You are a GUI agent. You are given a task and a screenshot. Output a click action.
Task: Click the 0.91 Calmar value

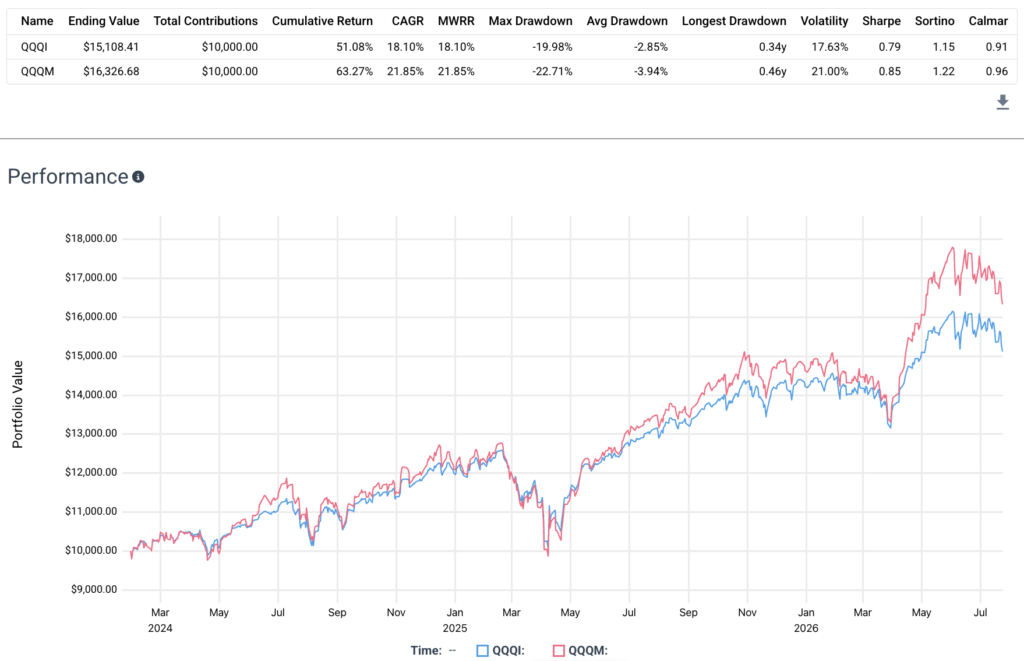(x=997, y=47)
